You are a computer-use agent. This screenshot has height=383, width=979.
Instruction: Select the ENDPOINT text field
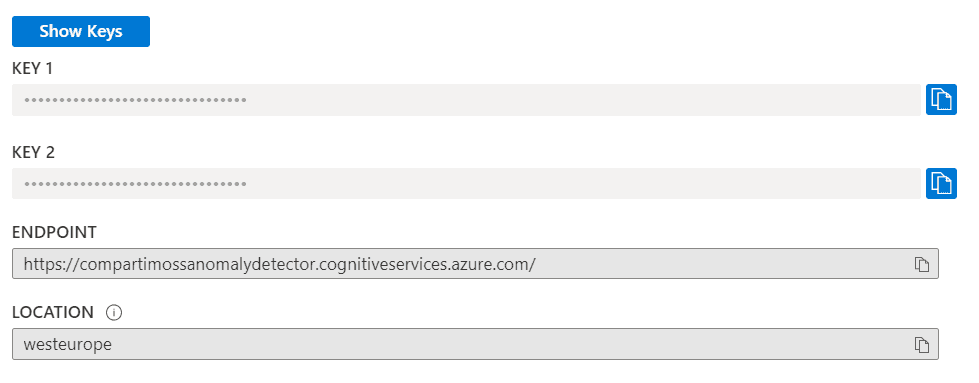(475, 264)
